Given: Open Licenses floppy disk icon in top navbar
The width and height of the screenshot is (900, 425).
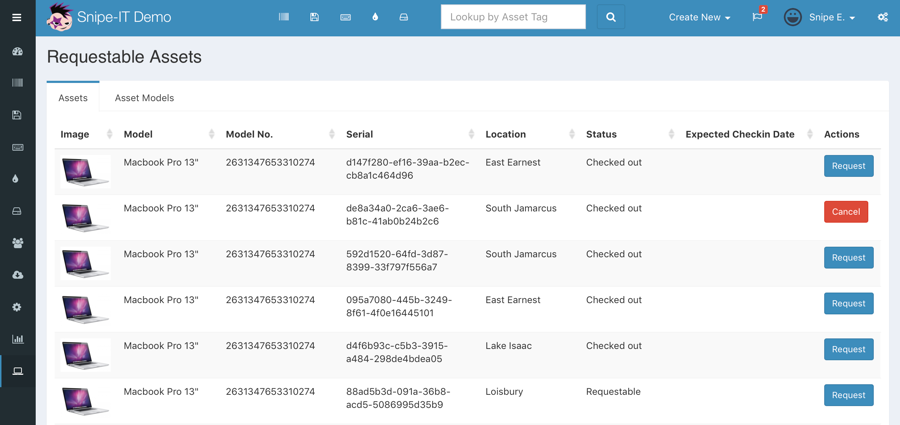Looking at the screenshot, I should pos(314,17).
